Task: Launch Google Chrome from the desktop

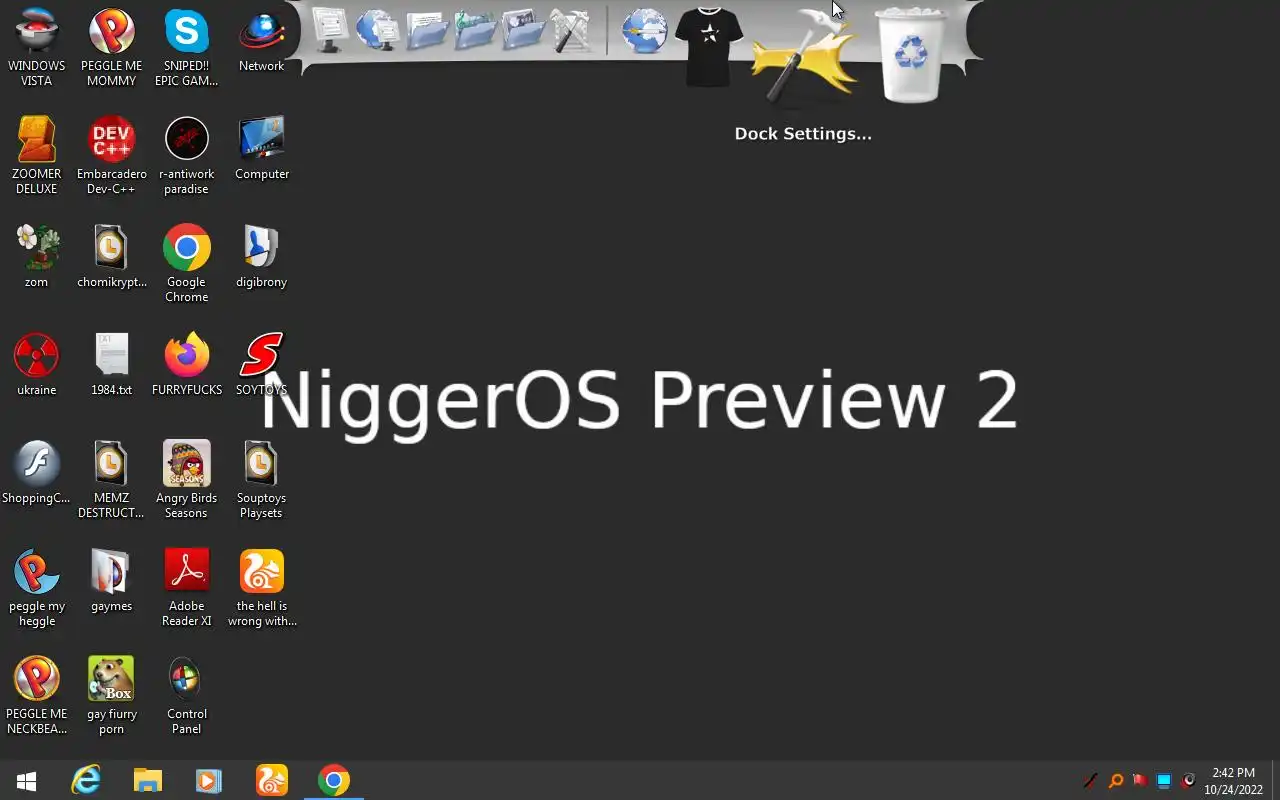Action: [186, 263]
